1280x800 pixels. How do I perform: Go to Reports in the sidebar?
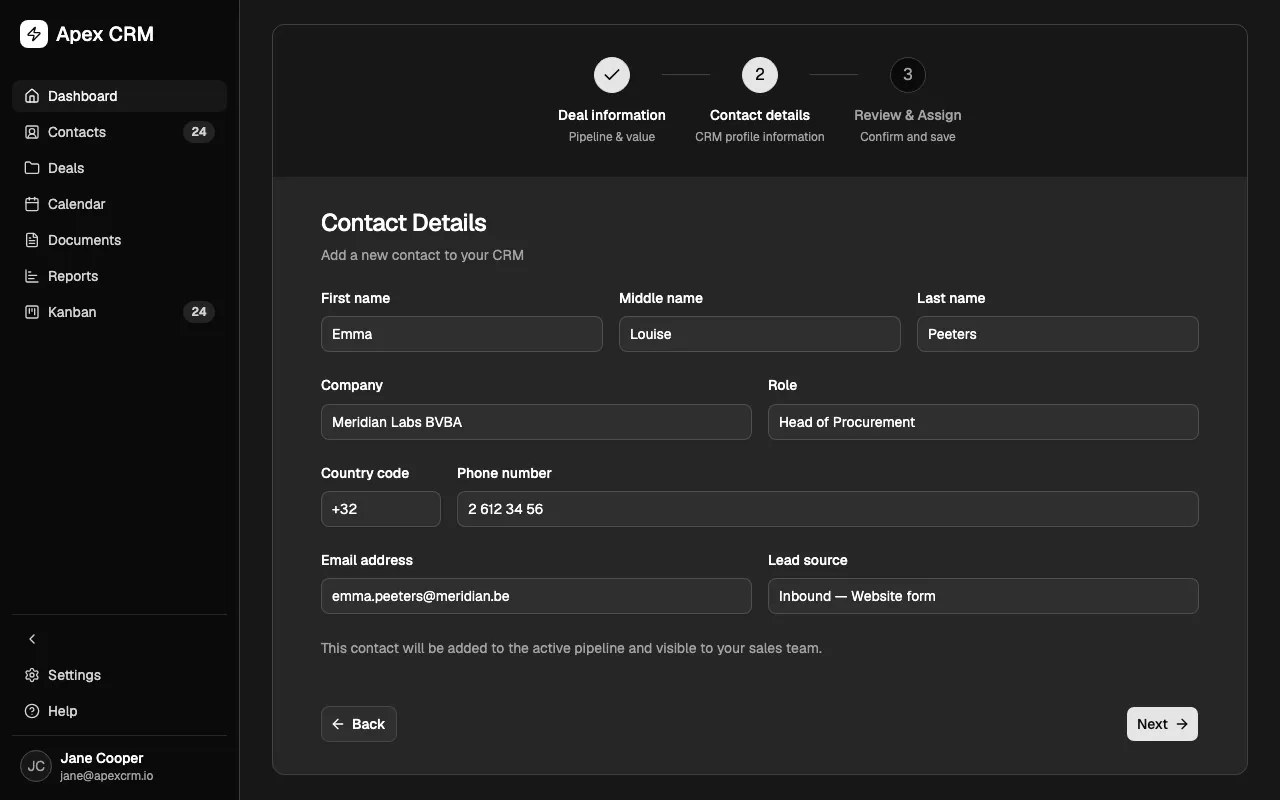pyautogui.click(x=120, y=276)
